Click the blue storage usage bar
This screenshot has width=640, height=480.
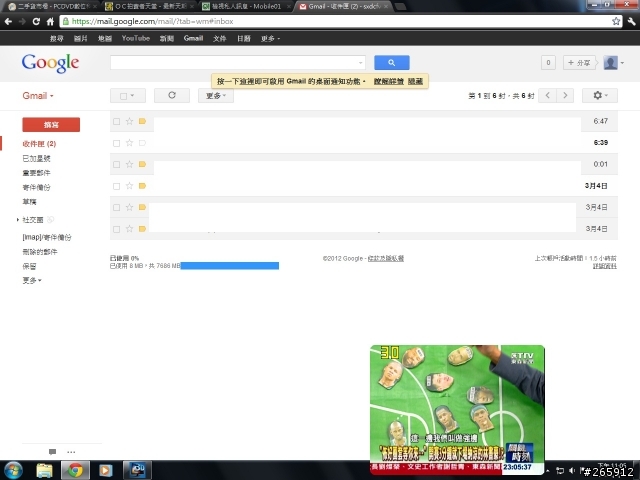(229, 266)
